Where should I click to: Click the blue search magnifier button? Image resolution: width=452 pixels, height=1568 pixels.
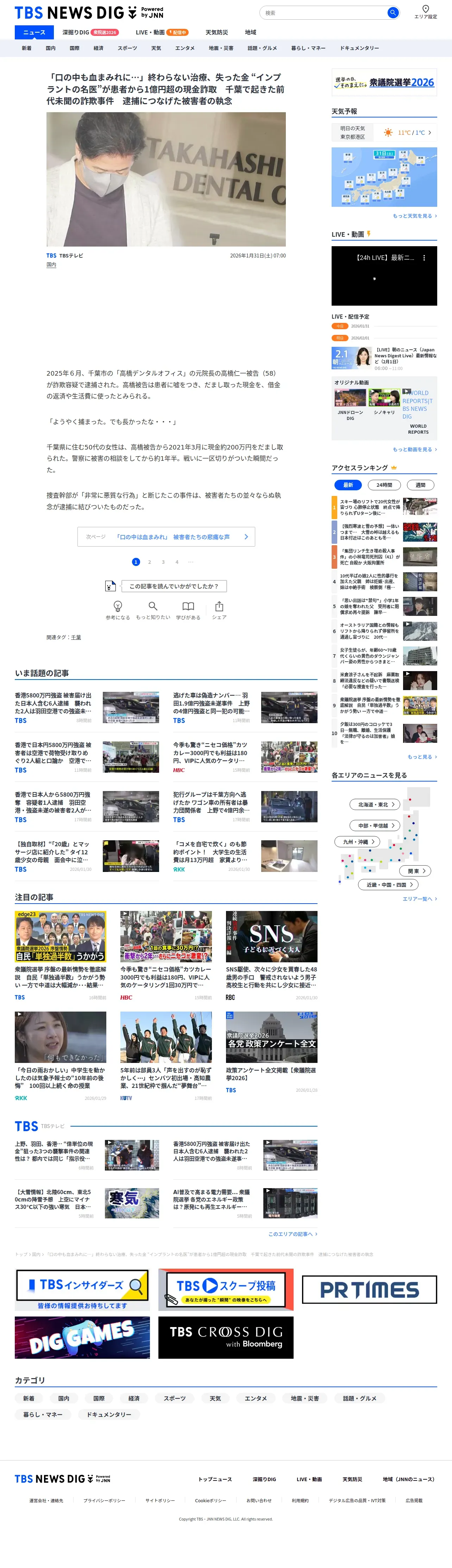(x=393, y=13)
